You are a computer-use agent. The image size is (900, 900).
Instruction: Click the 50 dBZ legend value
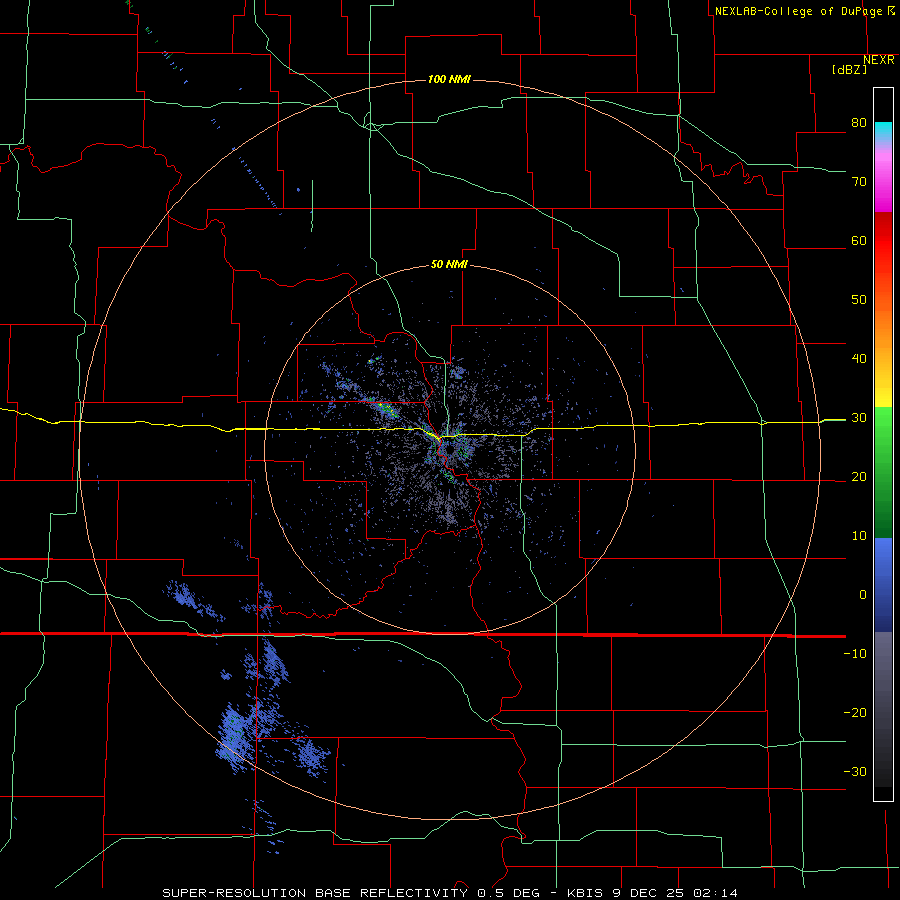coord(859,300)
